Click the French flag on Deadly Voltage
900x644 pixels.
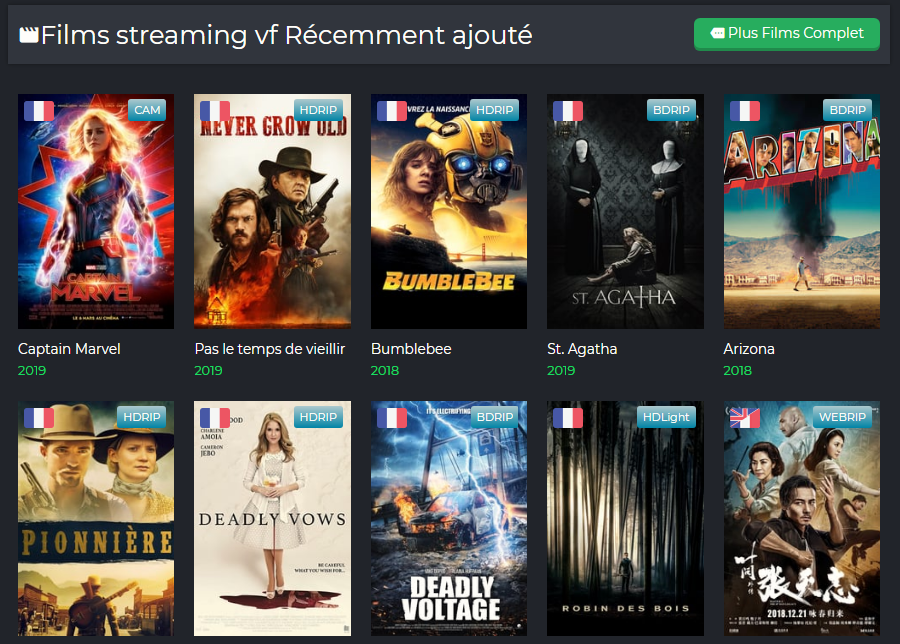[392, 418]
